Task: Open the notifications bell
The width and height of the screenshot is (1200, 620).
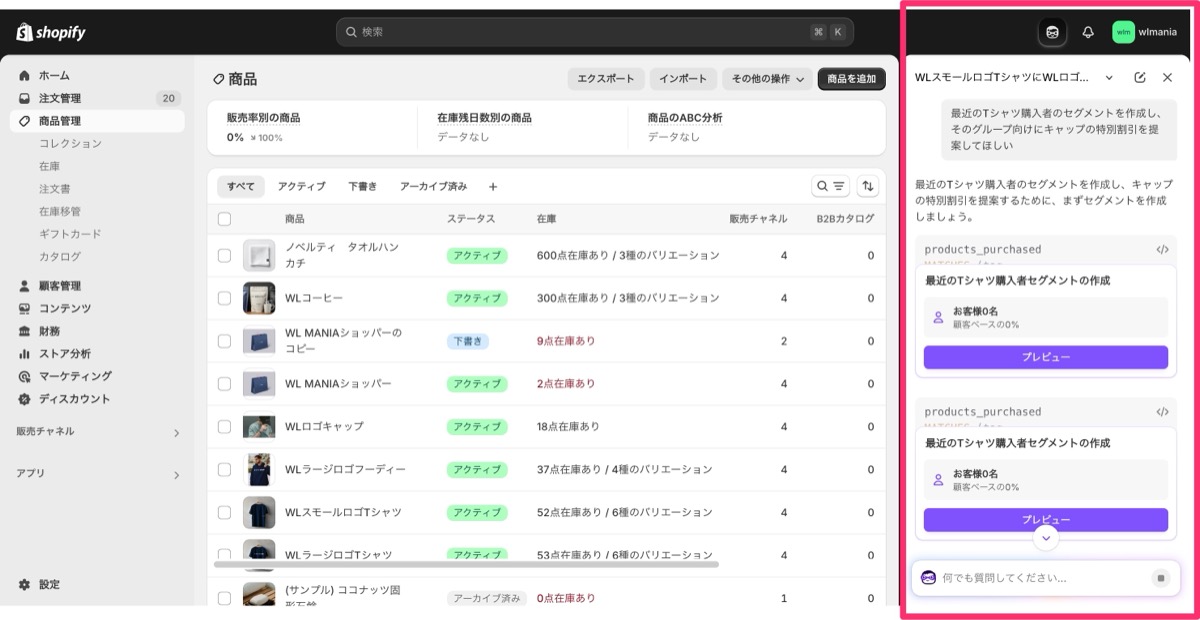Action: point(1088,32)
